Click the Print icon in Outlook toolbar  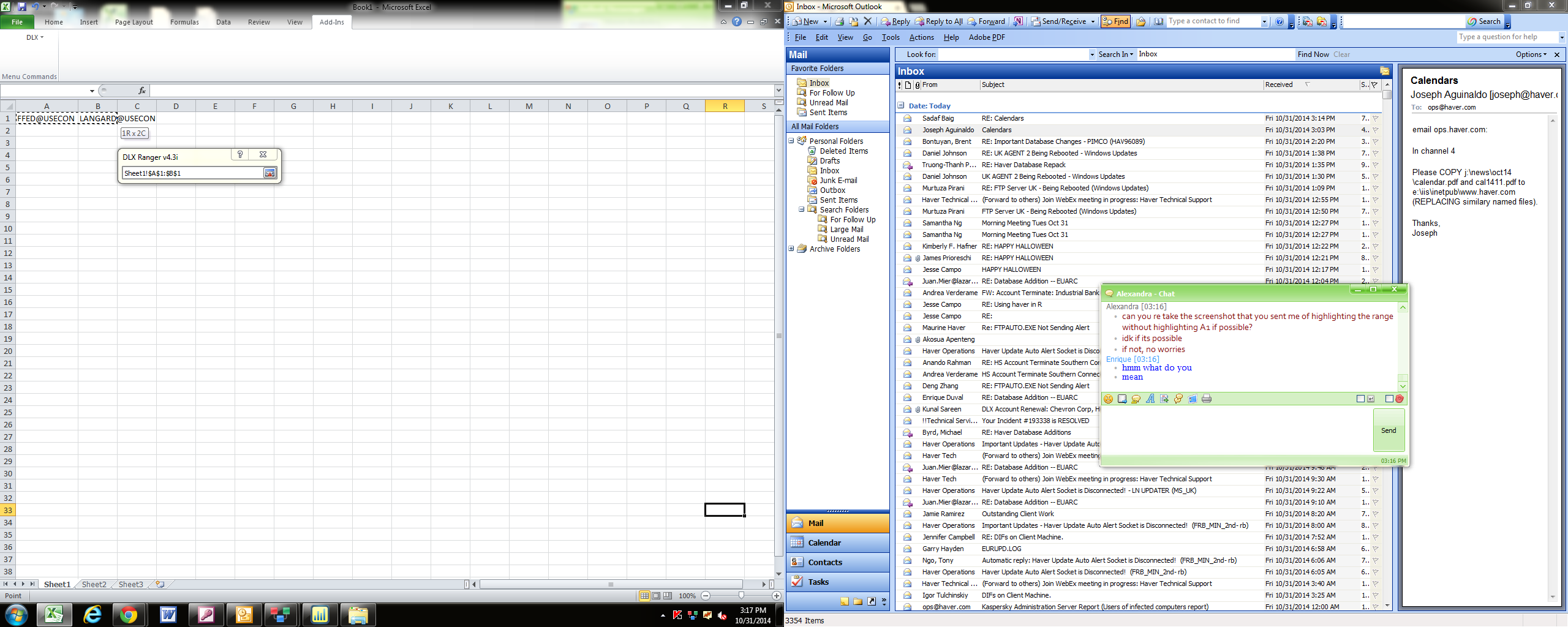coord(840,21)
